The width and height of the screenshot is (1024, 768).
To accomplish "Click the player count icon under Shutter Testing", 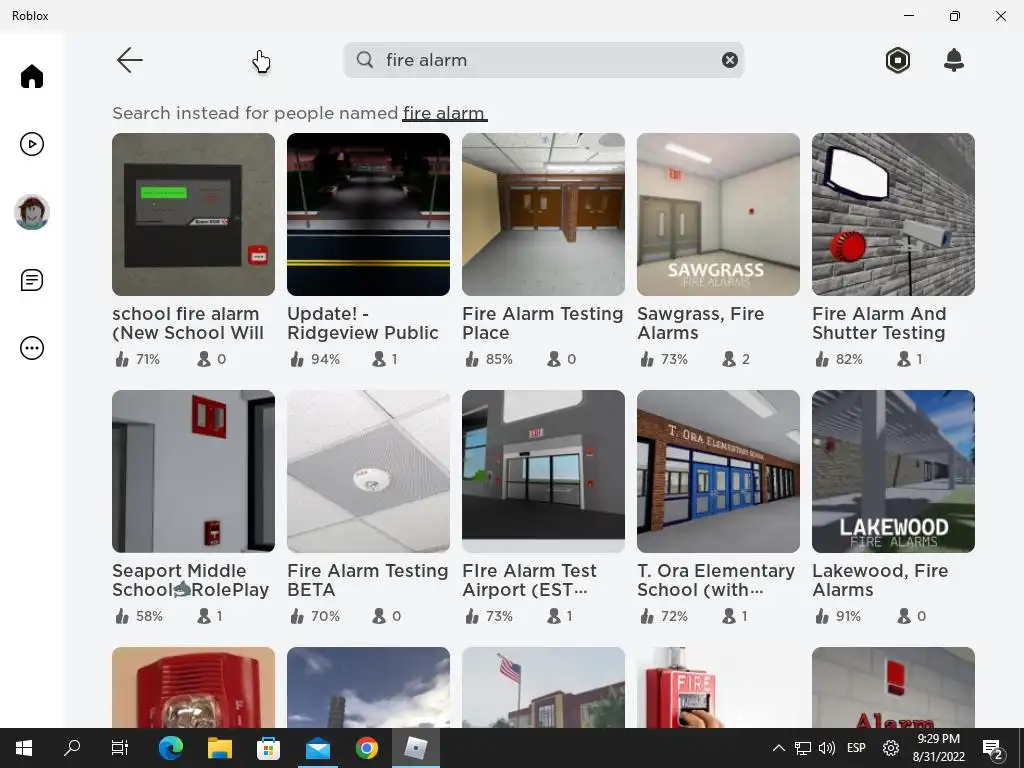I will point(904,359).
